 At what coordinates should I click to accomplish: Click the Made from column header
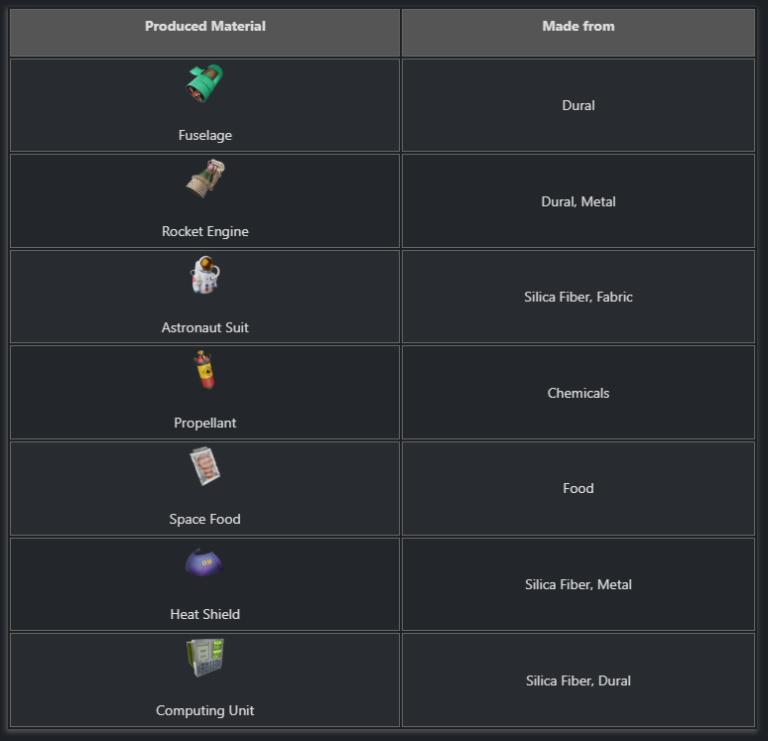[578, 26]
